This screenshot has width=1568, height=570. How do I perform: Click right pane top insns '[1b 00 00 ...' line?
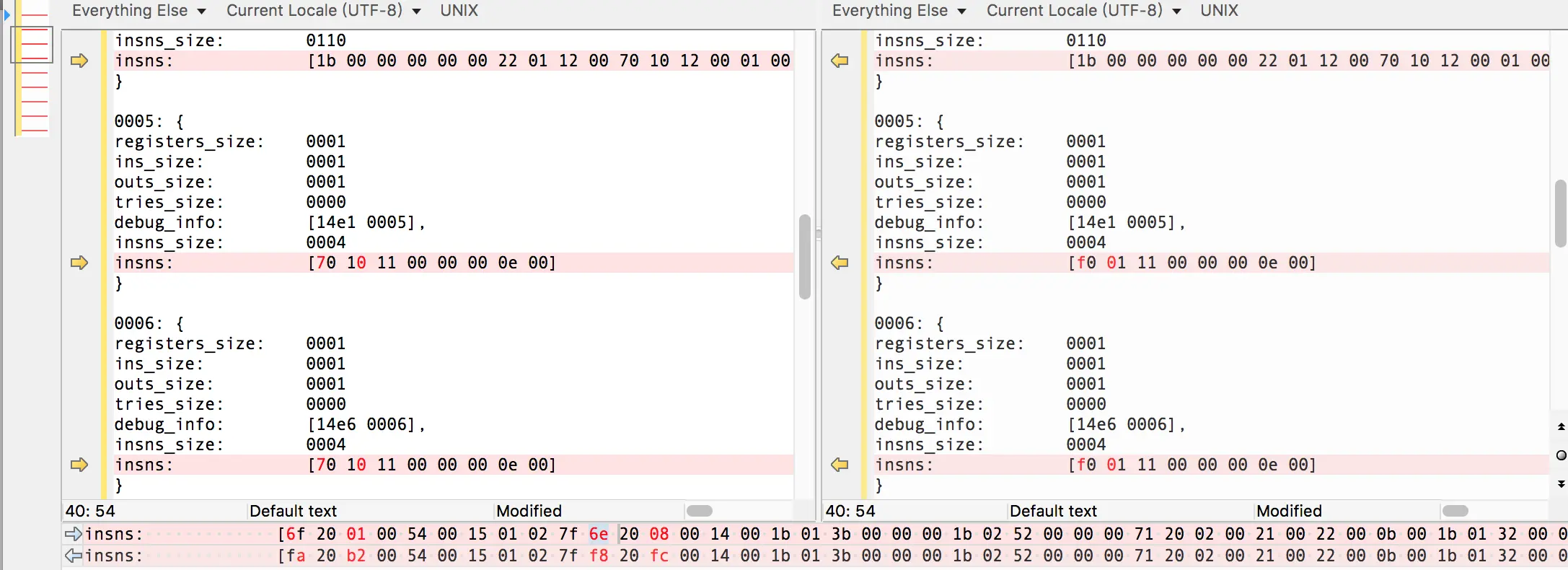(1212, 61)
